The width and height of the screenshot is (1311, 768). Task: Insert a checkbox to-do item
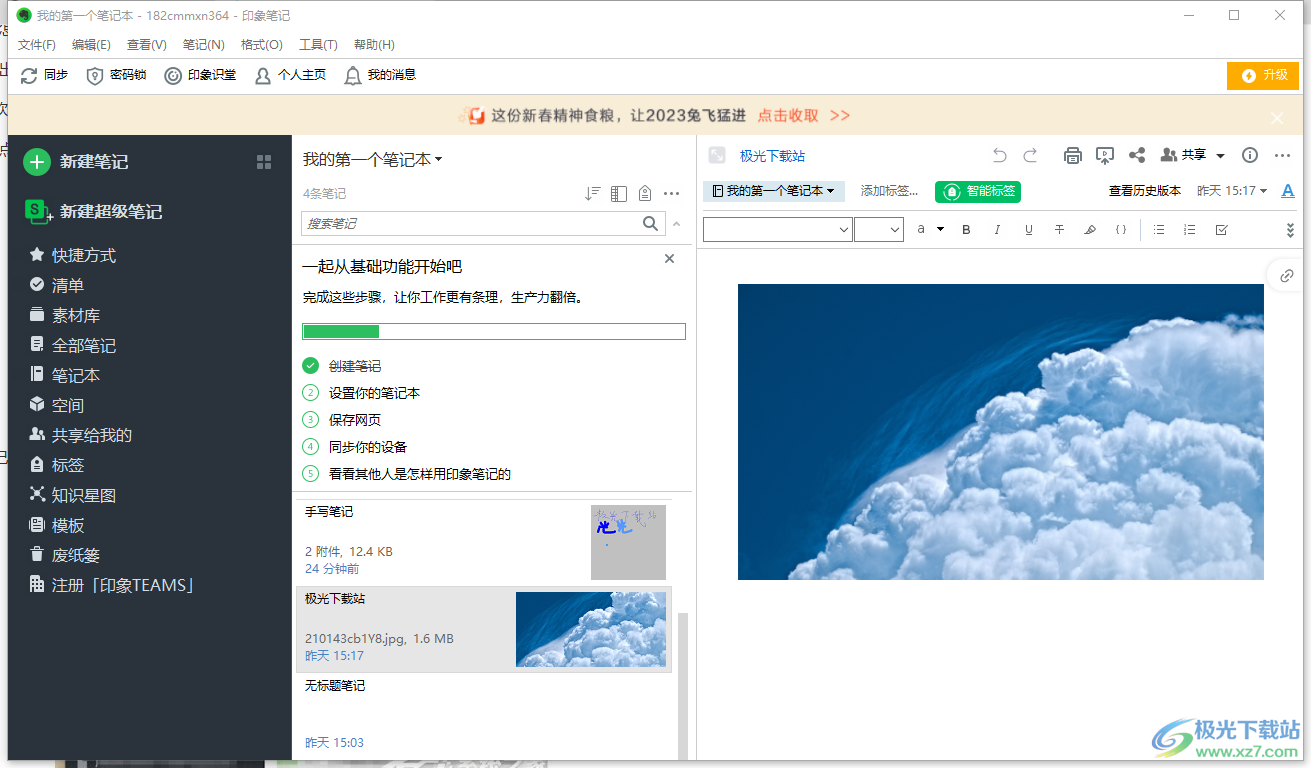click(1221, 230)
